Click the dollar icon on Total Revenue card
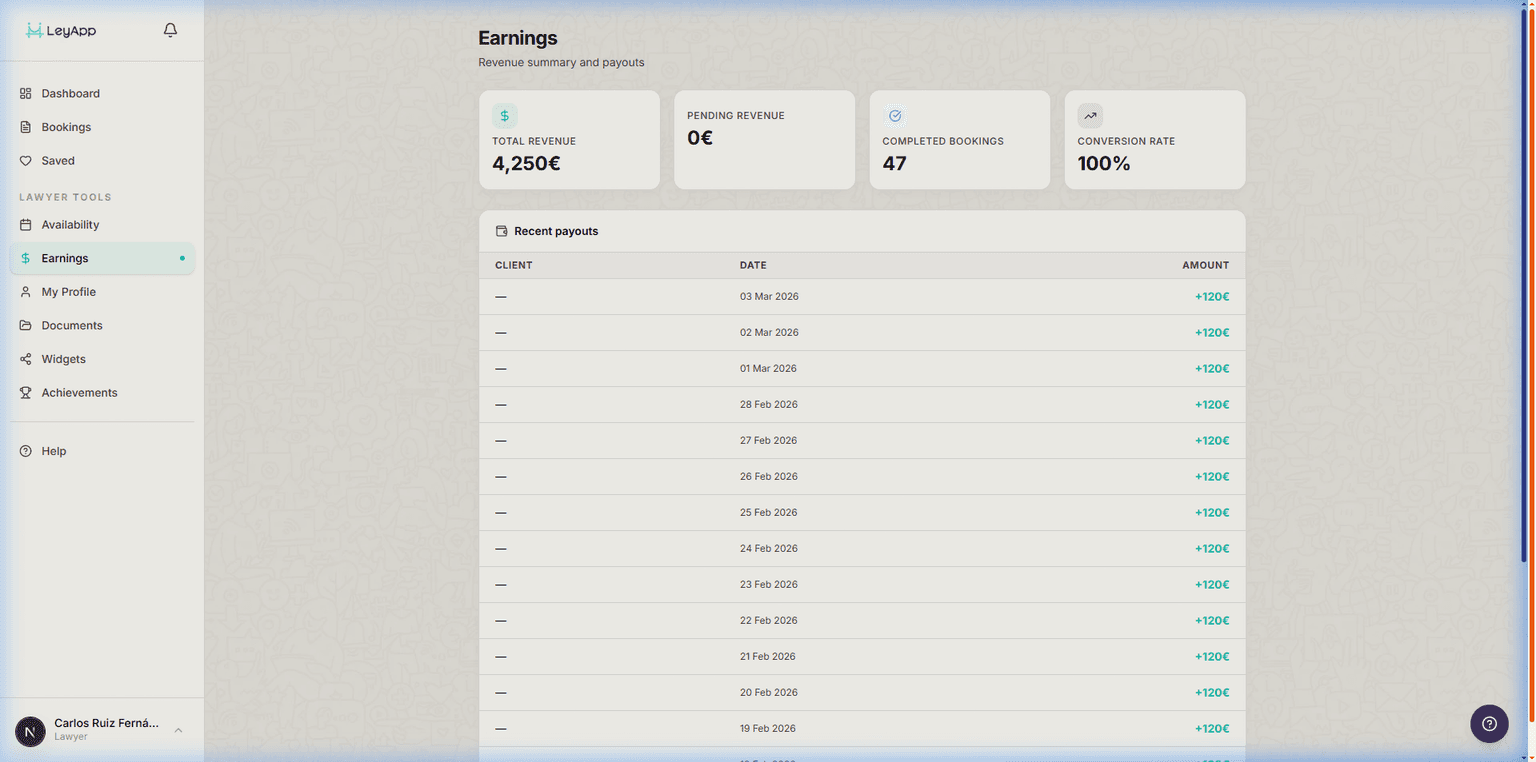This screenshot has width=1536, height=762. coord(504,115)
